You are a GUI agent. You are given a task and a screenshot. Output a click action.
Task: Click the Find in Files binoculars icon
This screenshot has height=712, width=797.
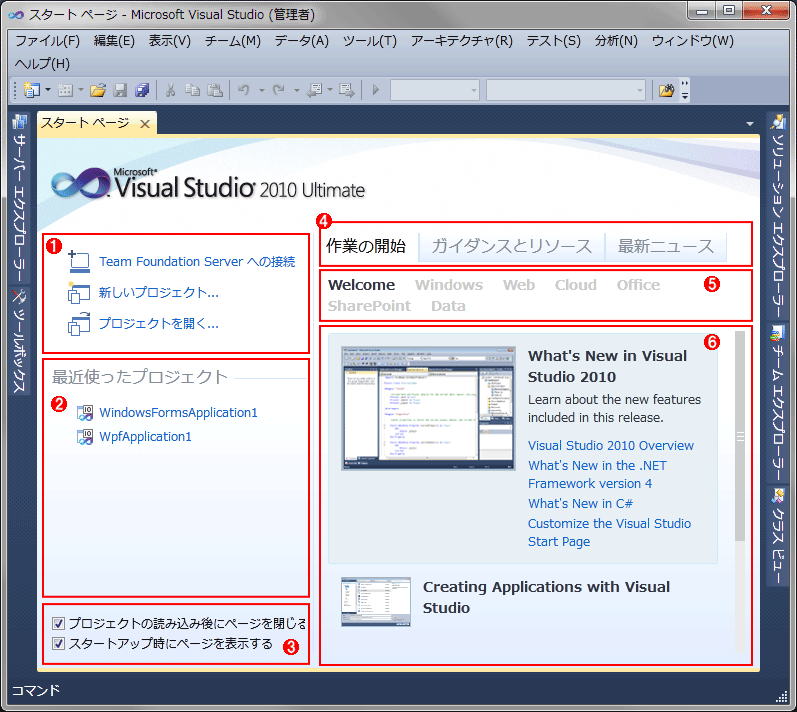[x=666, y=90]
